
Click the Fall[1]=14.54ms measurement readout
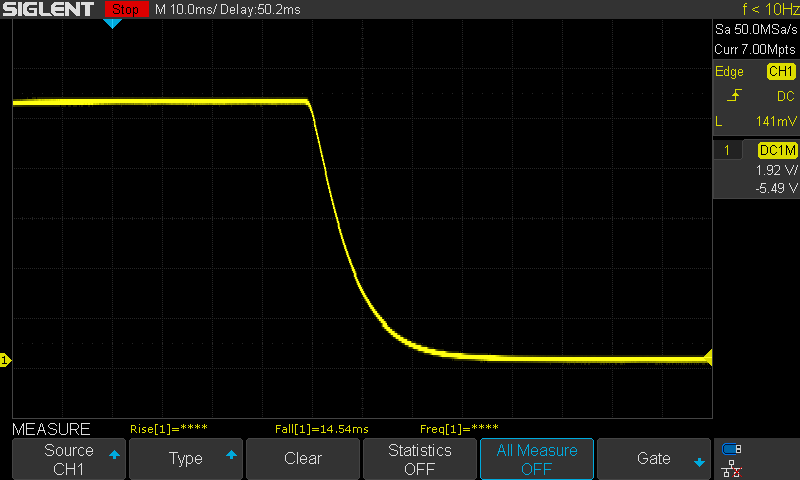[x=321, y=429]
